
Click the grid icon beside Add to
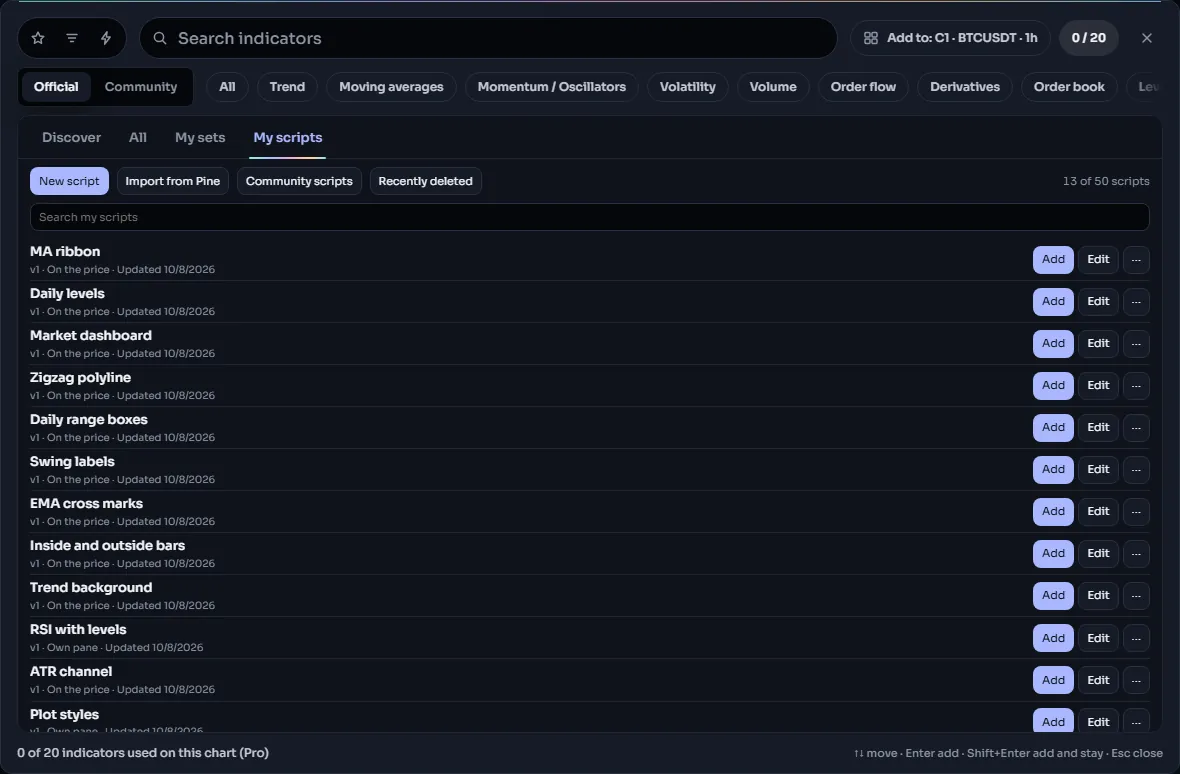point(871,38)
